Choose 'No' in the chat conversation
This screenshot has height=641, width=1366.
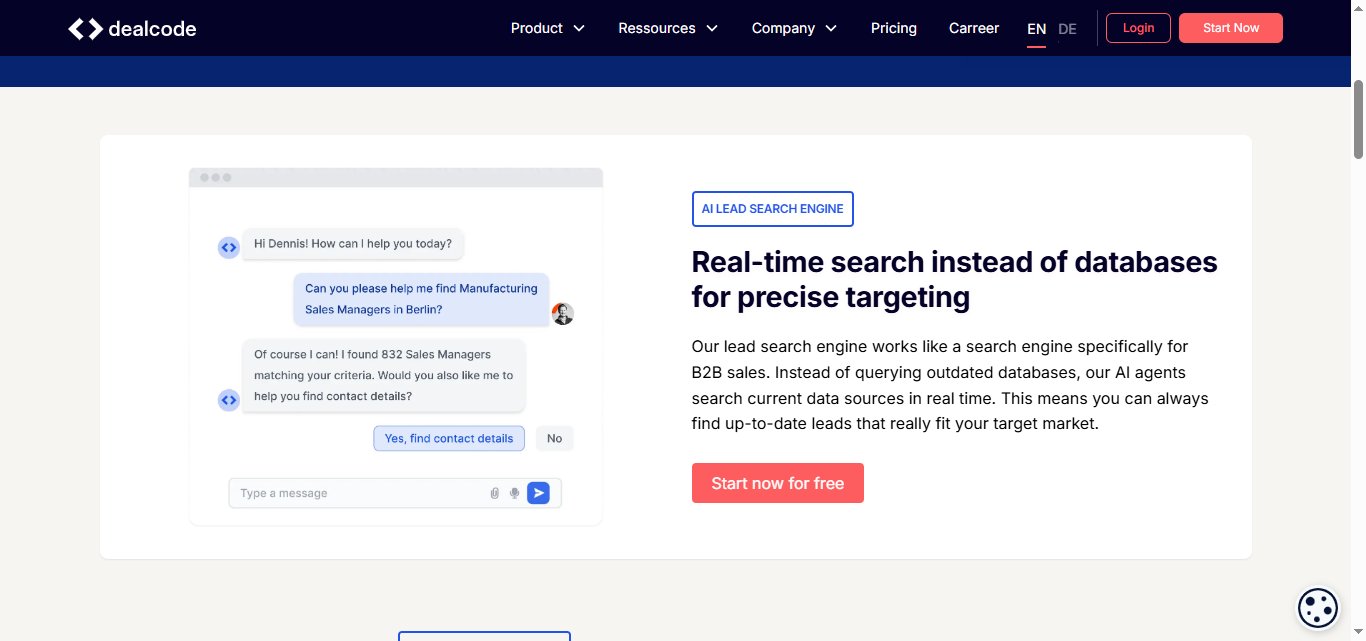(554, 438)
